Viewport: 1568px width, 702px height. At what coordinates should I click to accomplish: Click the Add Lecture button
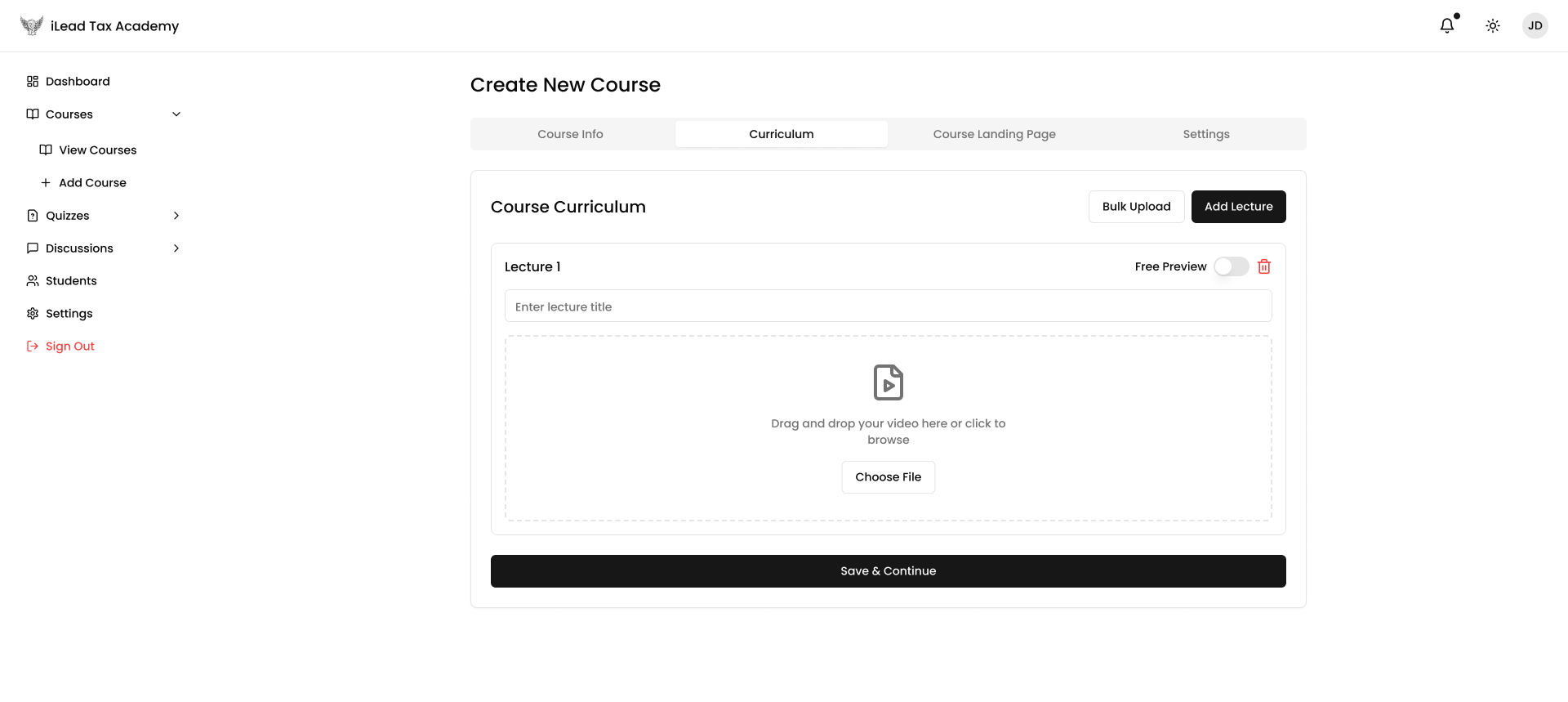(x=1238, y=207)
